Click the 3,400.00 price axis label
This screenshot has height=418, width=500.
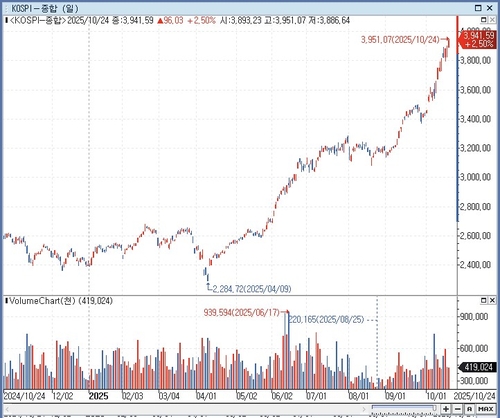(x=476, y=119)
